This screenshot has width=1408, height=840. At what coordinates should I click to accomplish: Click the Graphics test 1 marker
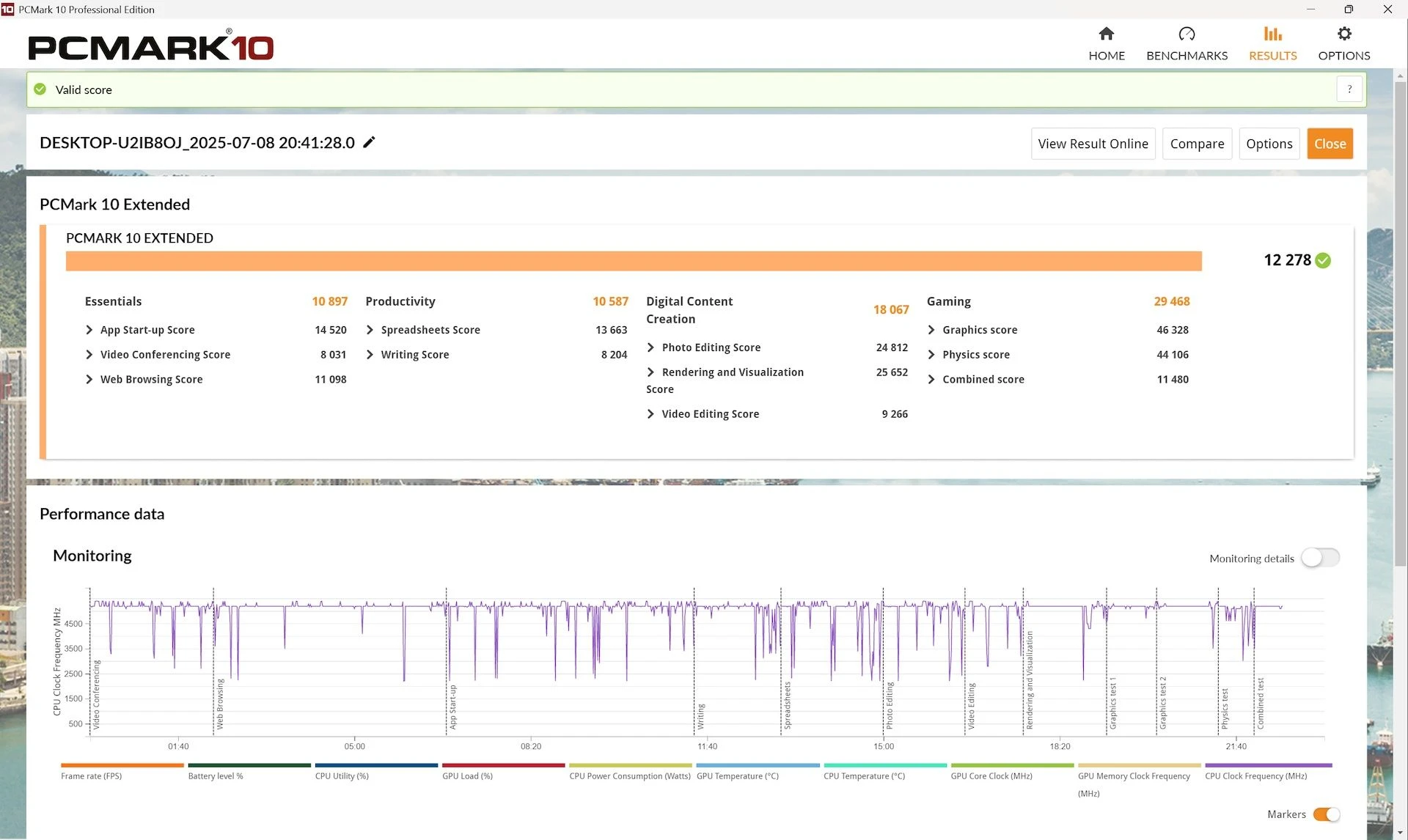point(1112,703)
